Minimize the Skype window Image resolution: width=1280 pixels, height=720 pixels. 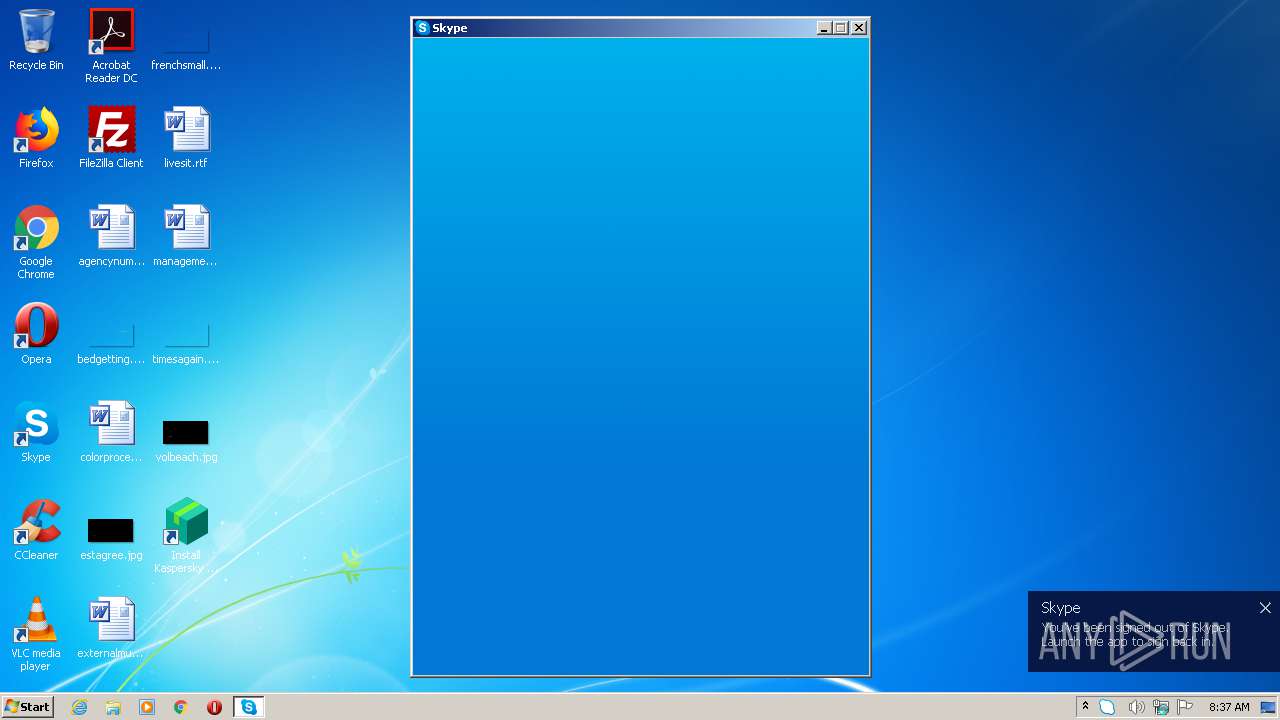click(824, 28)
